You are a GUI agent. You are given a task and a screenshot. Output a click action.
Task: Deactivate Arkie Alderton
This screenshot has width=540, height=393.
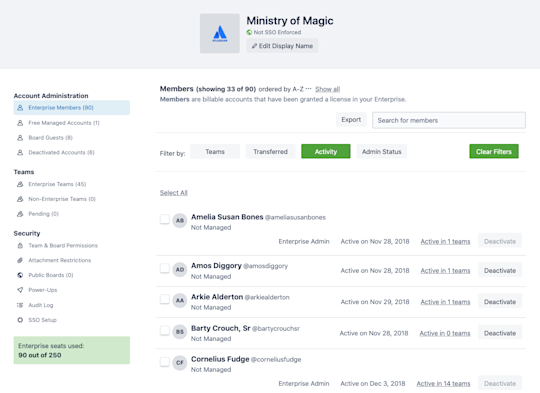(500, 302)
